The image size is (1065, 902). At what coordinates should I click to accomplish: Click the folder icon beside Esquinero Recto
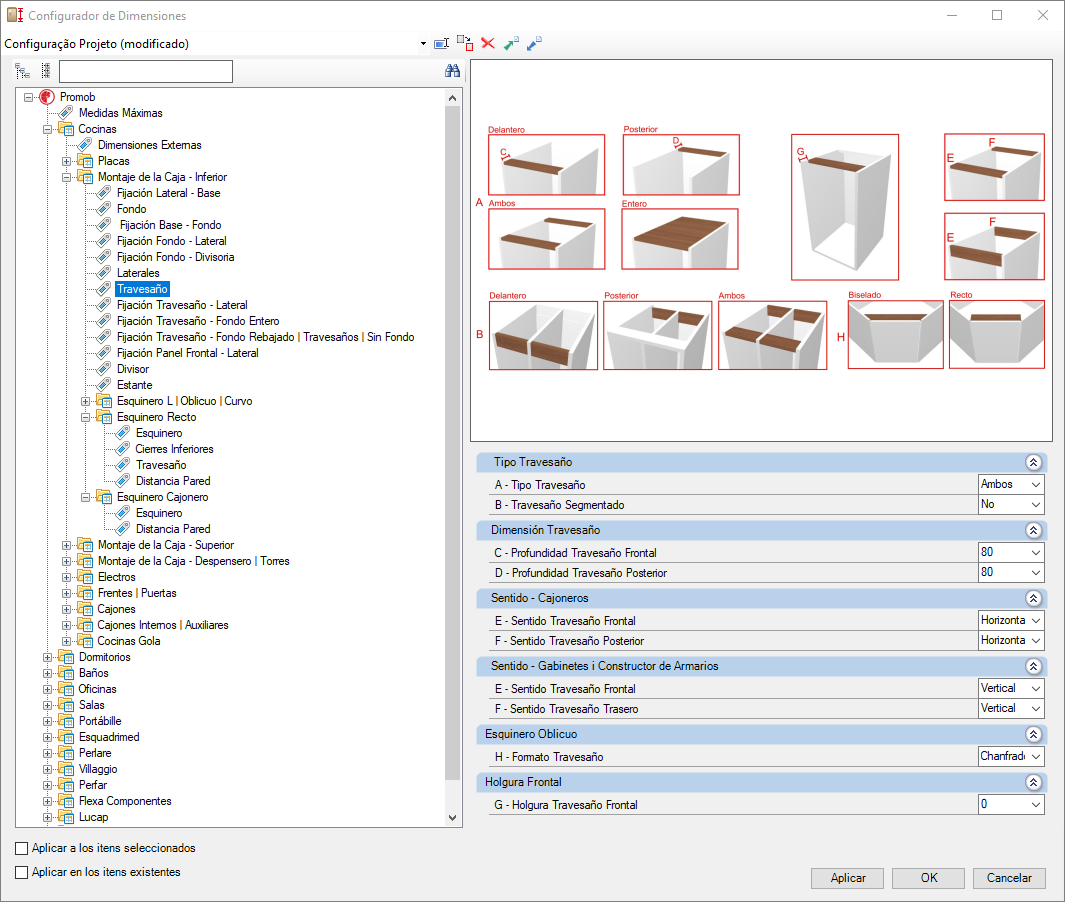[104, 417]
